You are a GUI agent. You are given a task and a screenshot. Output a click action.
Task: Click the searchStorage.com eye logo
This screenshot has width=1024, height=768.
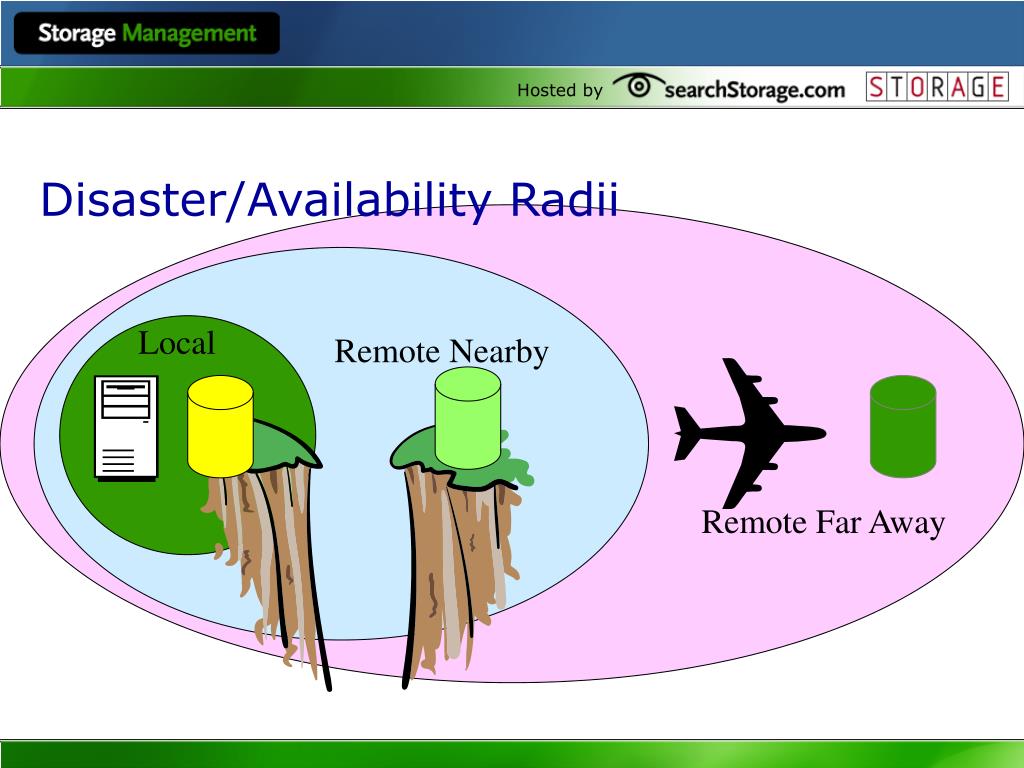(638, 86)
